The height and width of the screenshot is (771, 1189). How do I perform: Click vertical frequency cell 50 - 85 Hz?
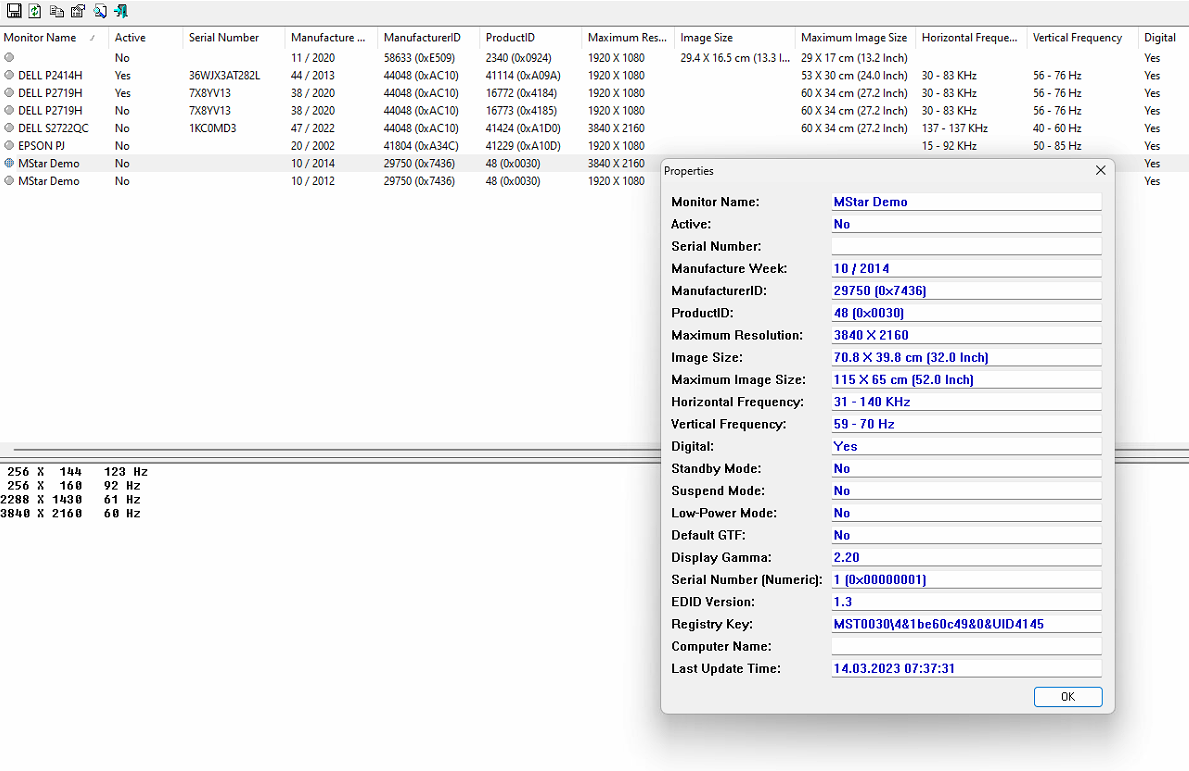coord(1057,146)
